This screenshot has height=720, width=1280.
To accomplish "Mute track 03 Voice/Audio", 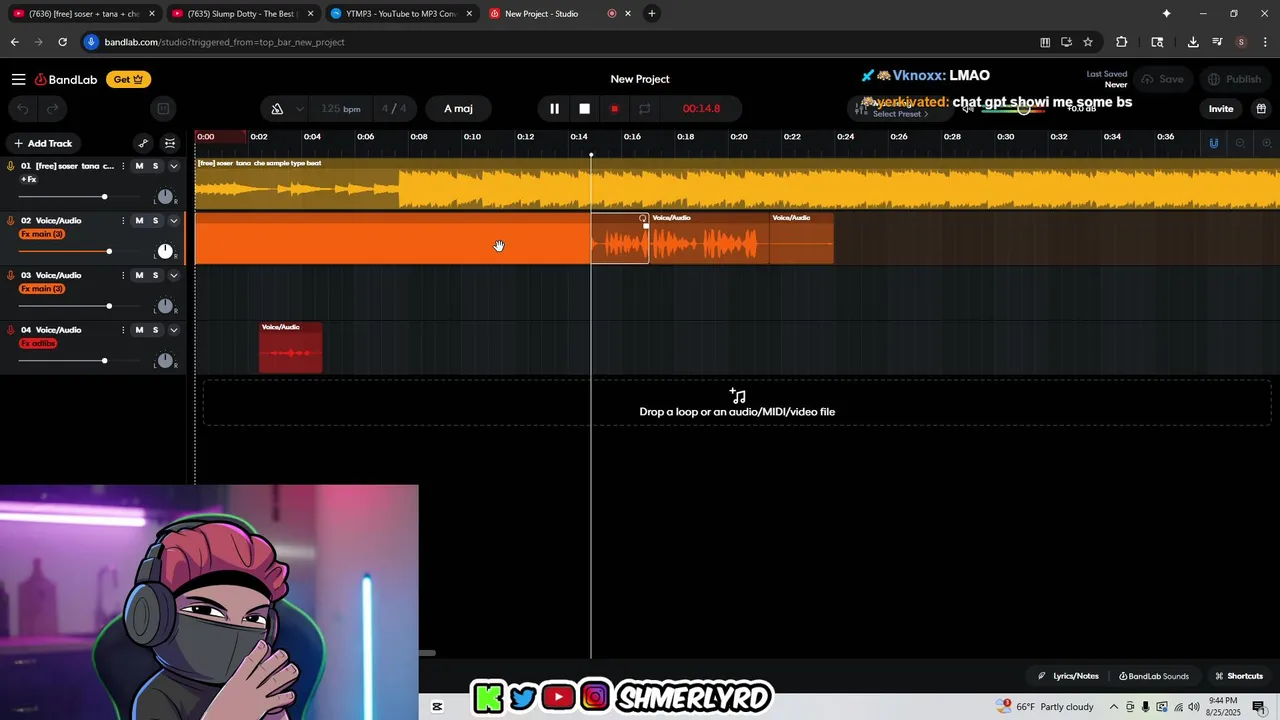I will (x=139, y=275).
